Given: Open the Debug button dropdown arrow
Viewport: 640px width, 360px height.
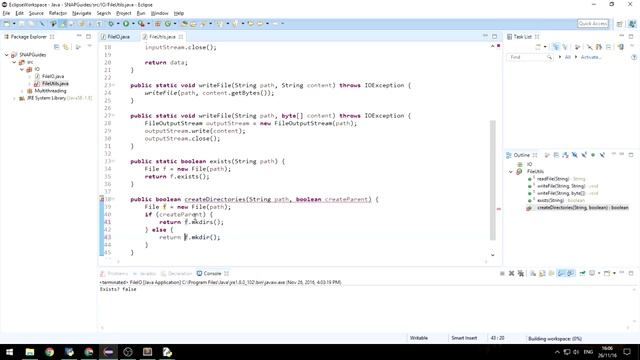Looking at the screenshot, I should pyautogui.click(x=118, y=24).
